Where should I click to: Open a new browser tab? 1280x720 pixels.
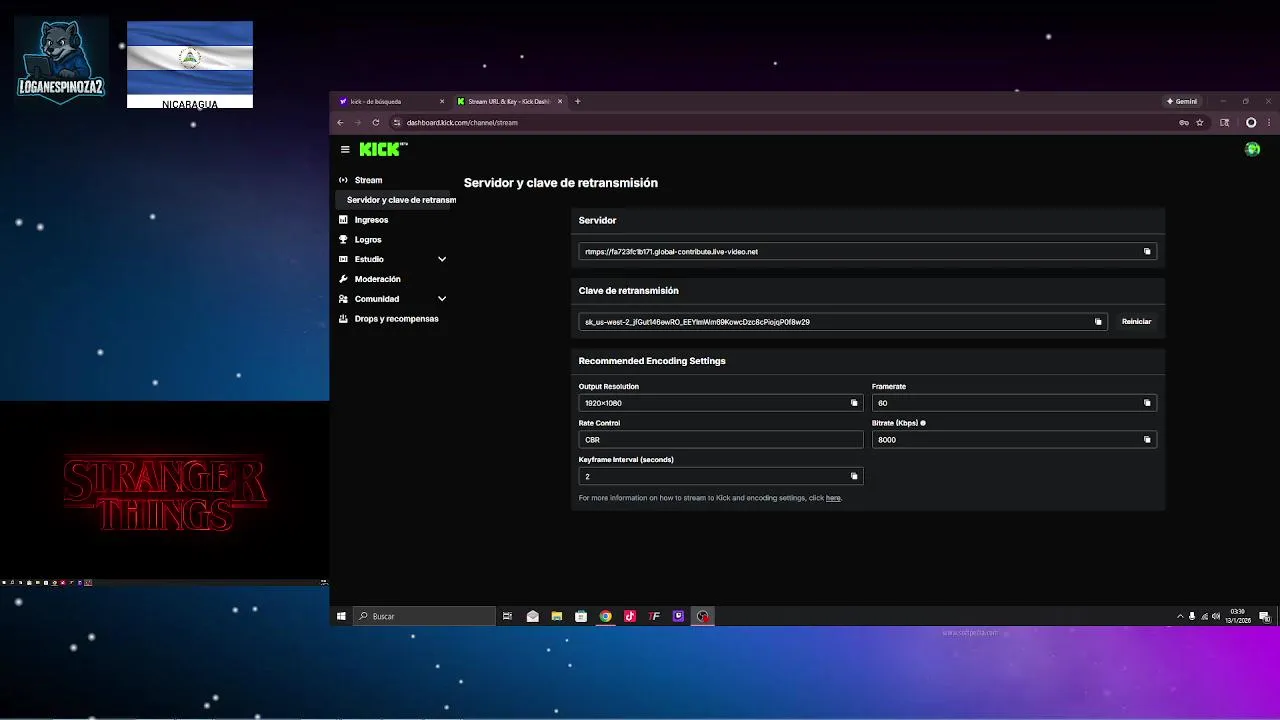click(x=577, y=101)
